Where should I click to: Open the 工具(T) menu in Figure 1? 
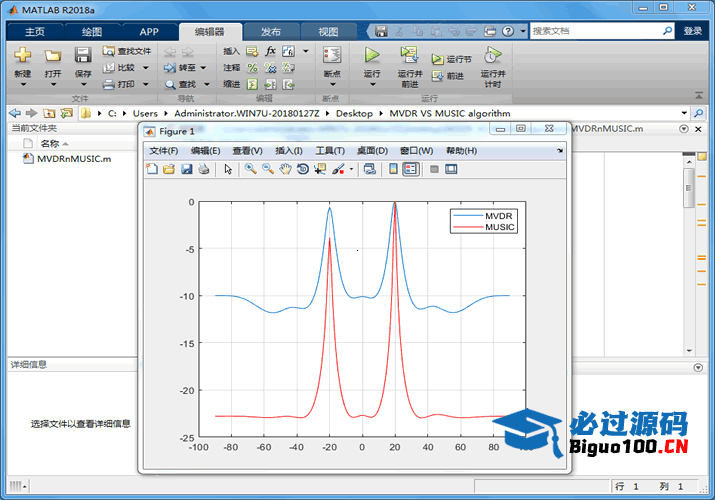pyautogui.click(x=330, y=151)
